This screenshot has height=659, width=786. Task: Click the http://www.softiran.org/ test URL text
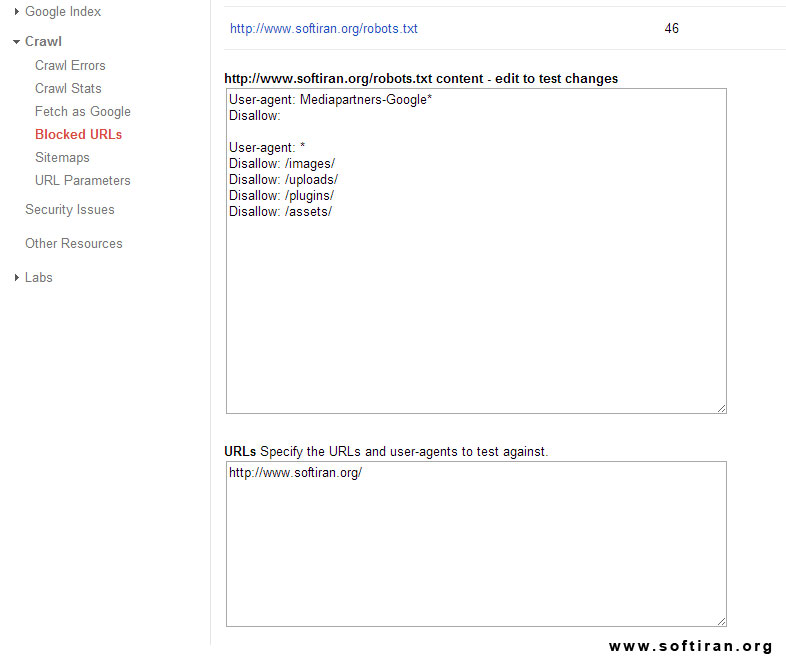click(x=295, y=473)
